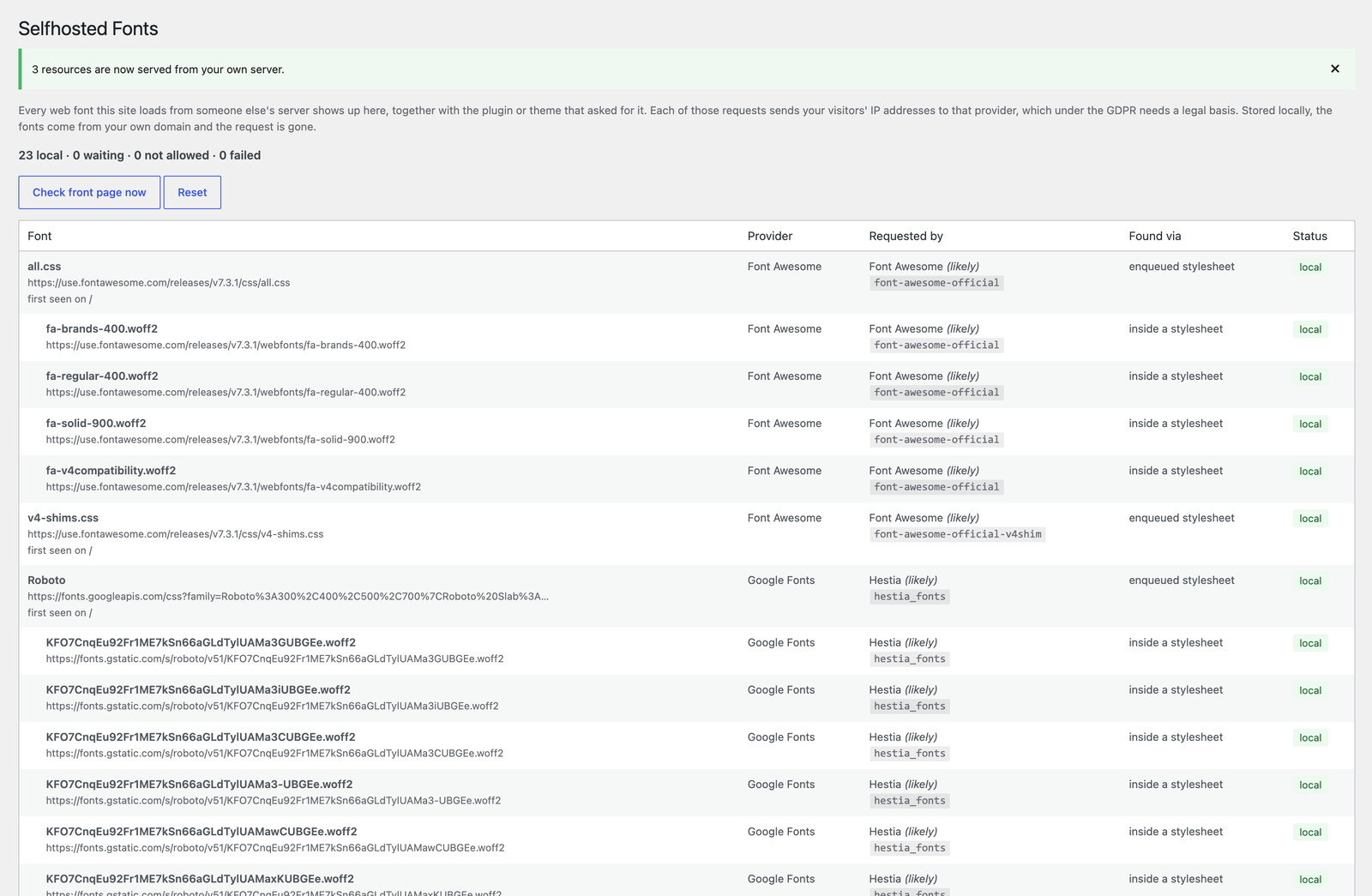Image resolution: width=1372 pixels, height=896 pixels.
Task: Click the 23 local status summary line
Action: [x=140, y=155]
